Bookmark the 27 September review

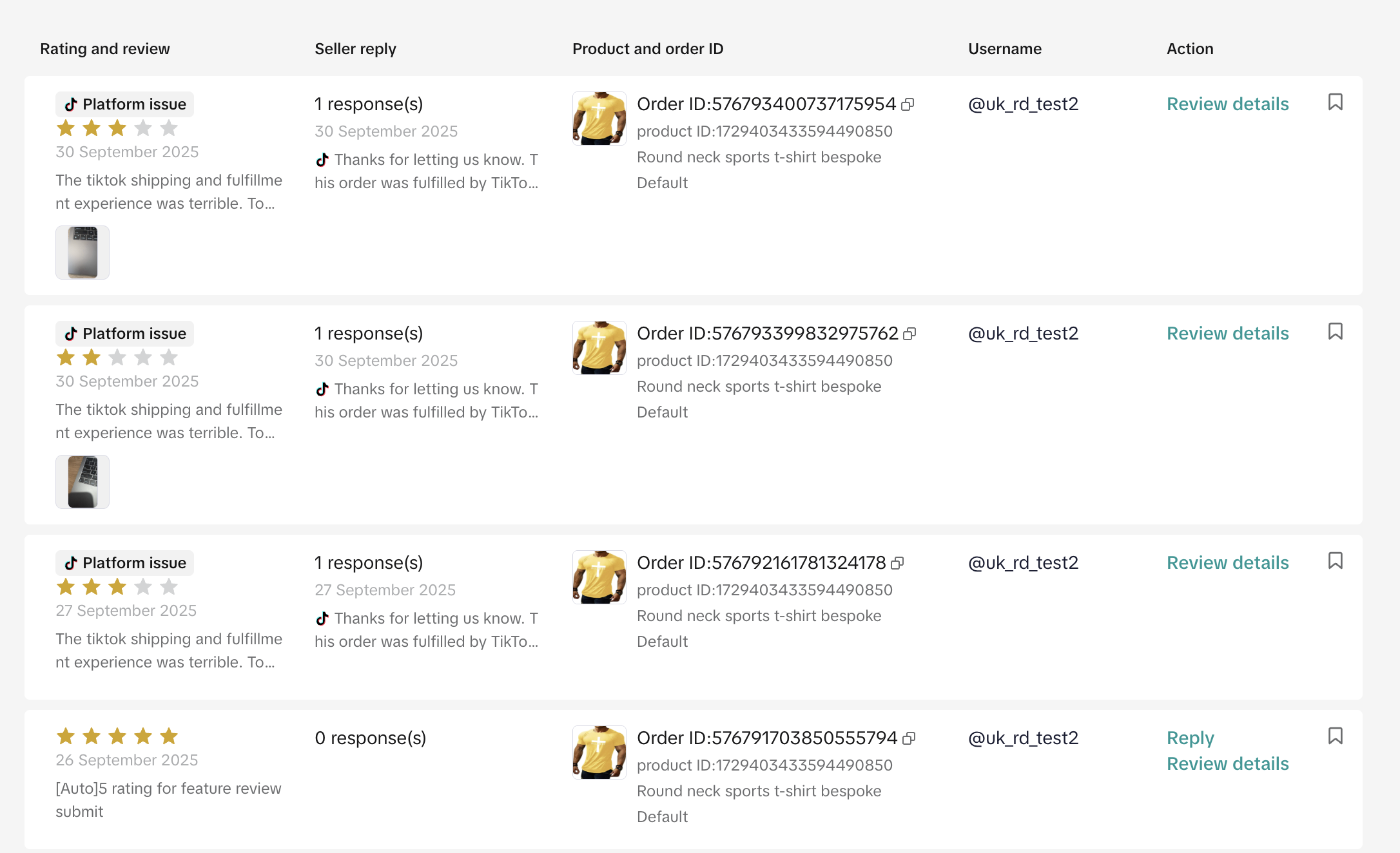[1335, 561]
